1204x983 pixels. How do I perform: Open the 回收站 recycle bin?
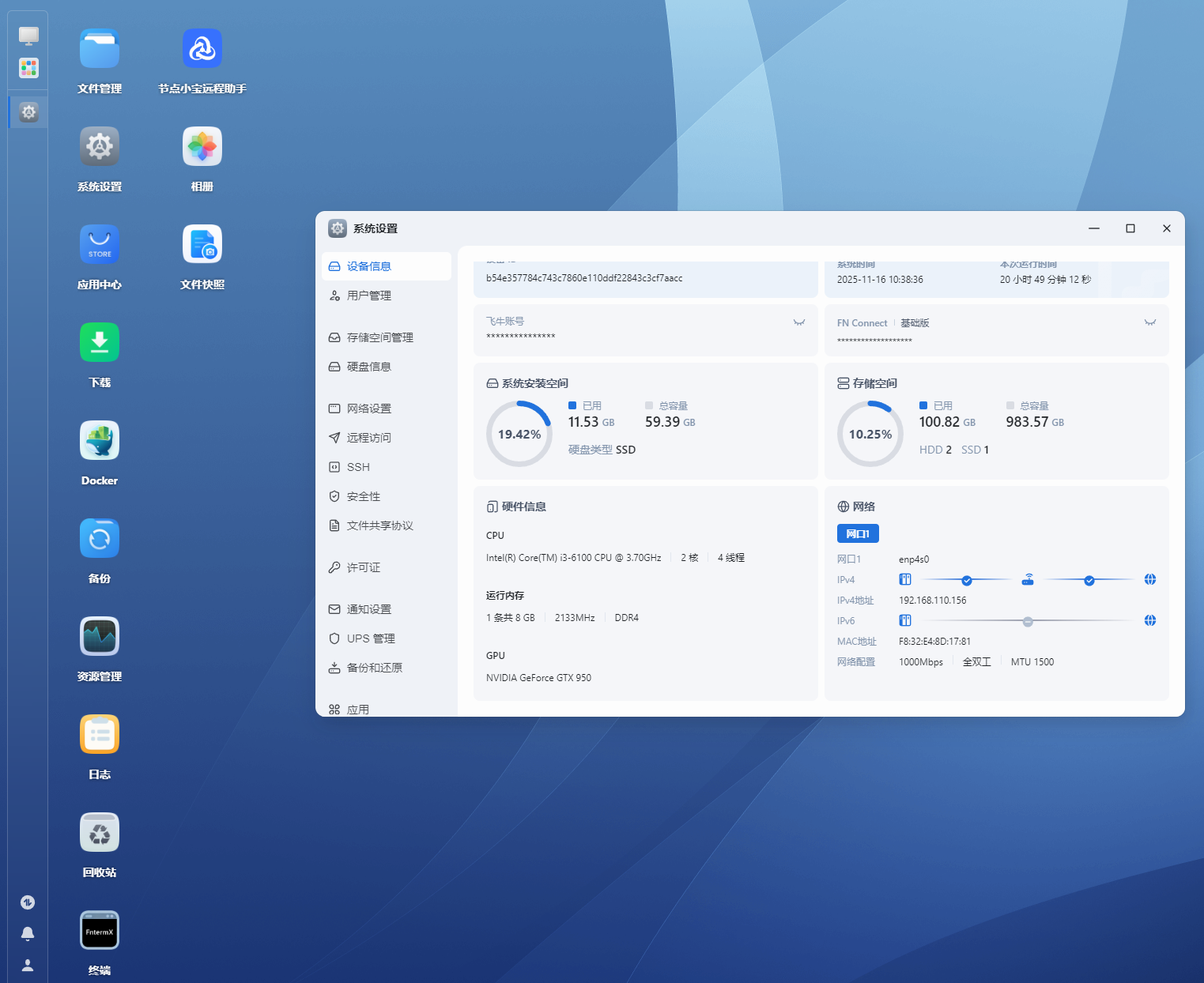tap(100, 833)
